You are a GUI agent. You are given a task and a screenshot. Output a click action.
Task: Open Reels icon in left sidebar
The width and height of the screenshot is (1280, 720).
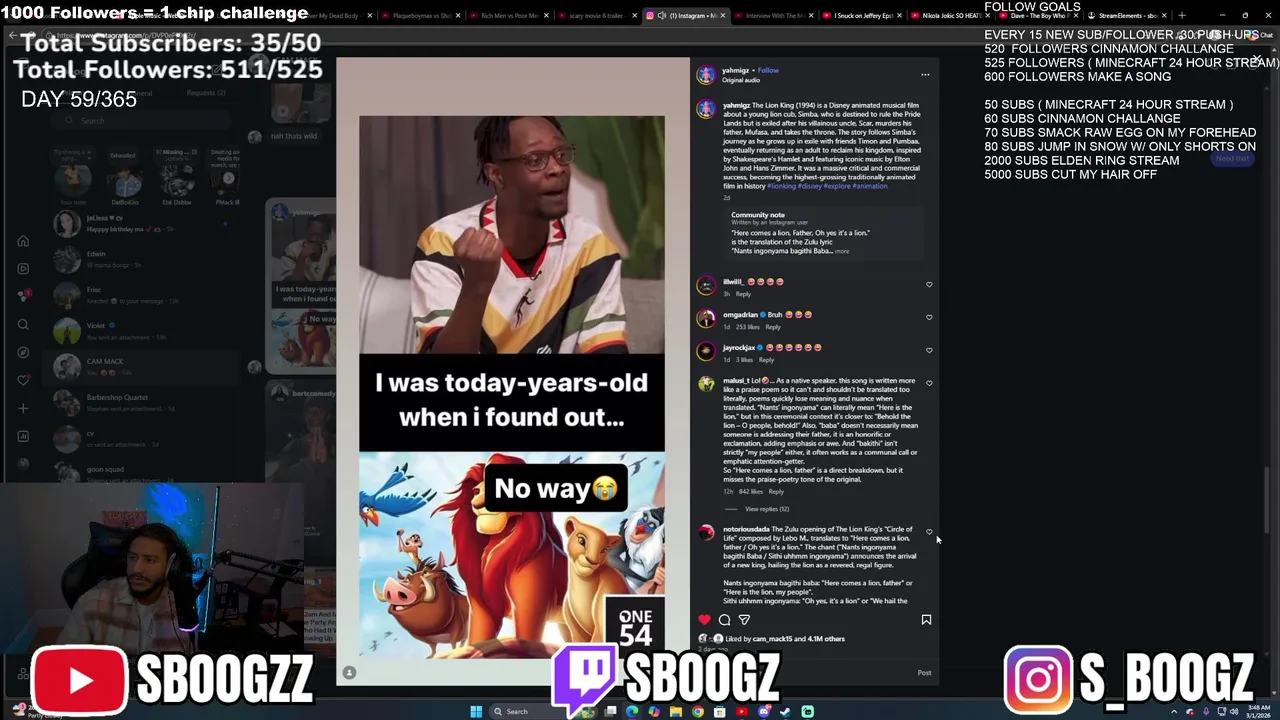coord(23,268)
